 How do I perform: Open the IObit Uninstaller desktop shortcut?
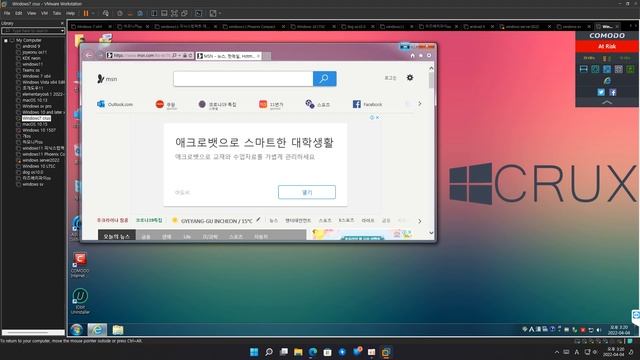coord(80,301)
